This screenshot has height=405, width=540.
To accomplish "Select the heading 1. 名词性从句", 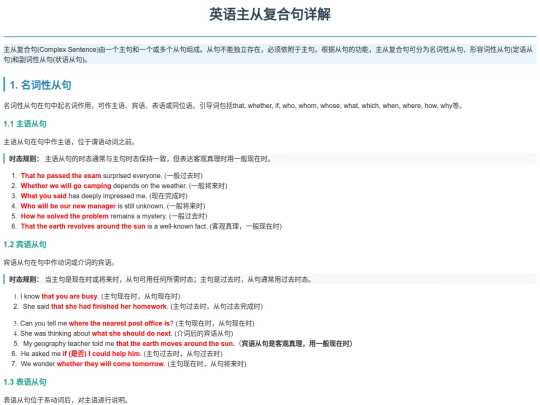I will [x=41, y=85].
